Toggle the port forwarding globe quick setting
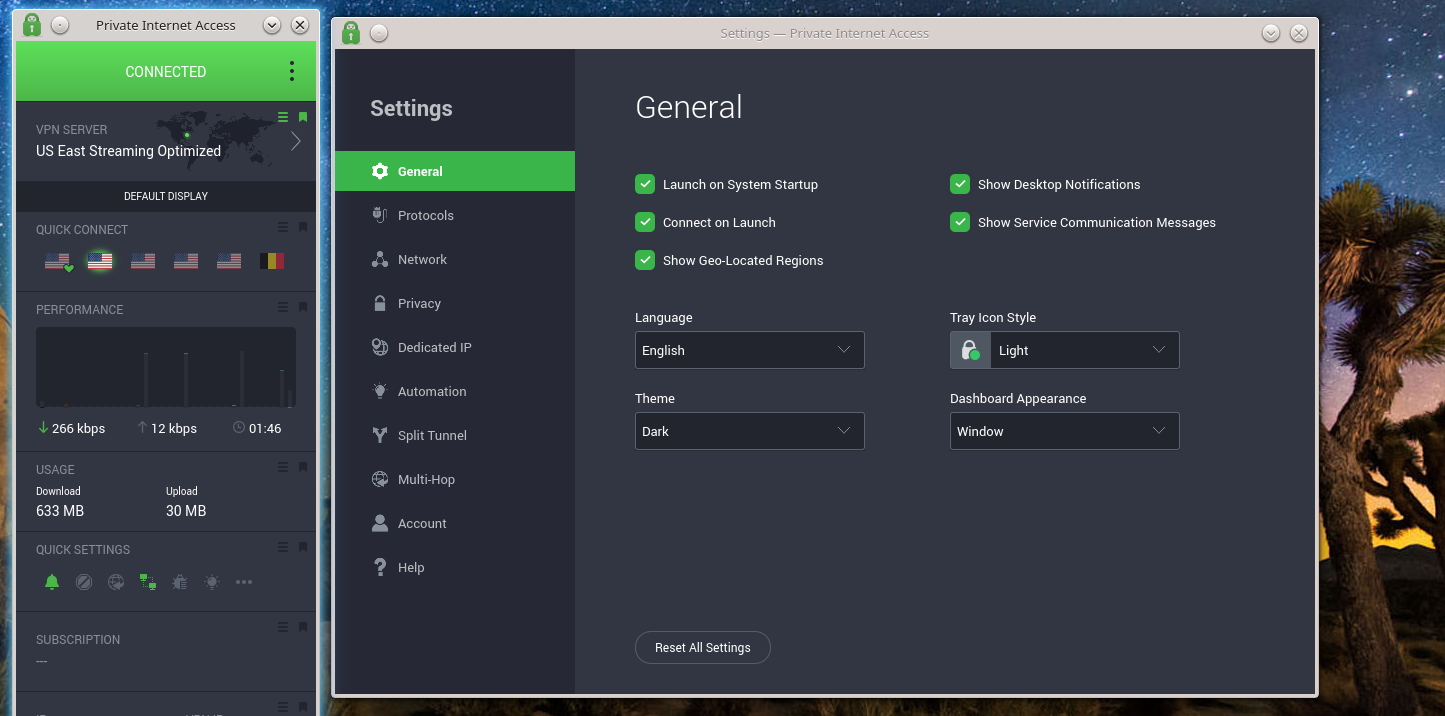Viewport: 1445px width, 716px height. pos(116,581)
